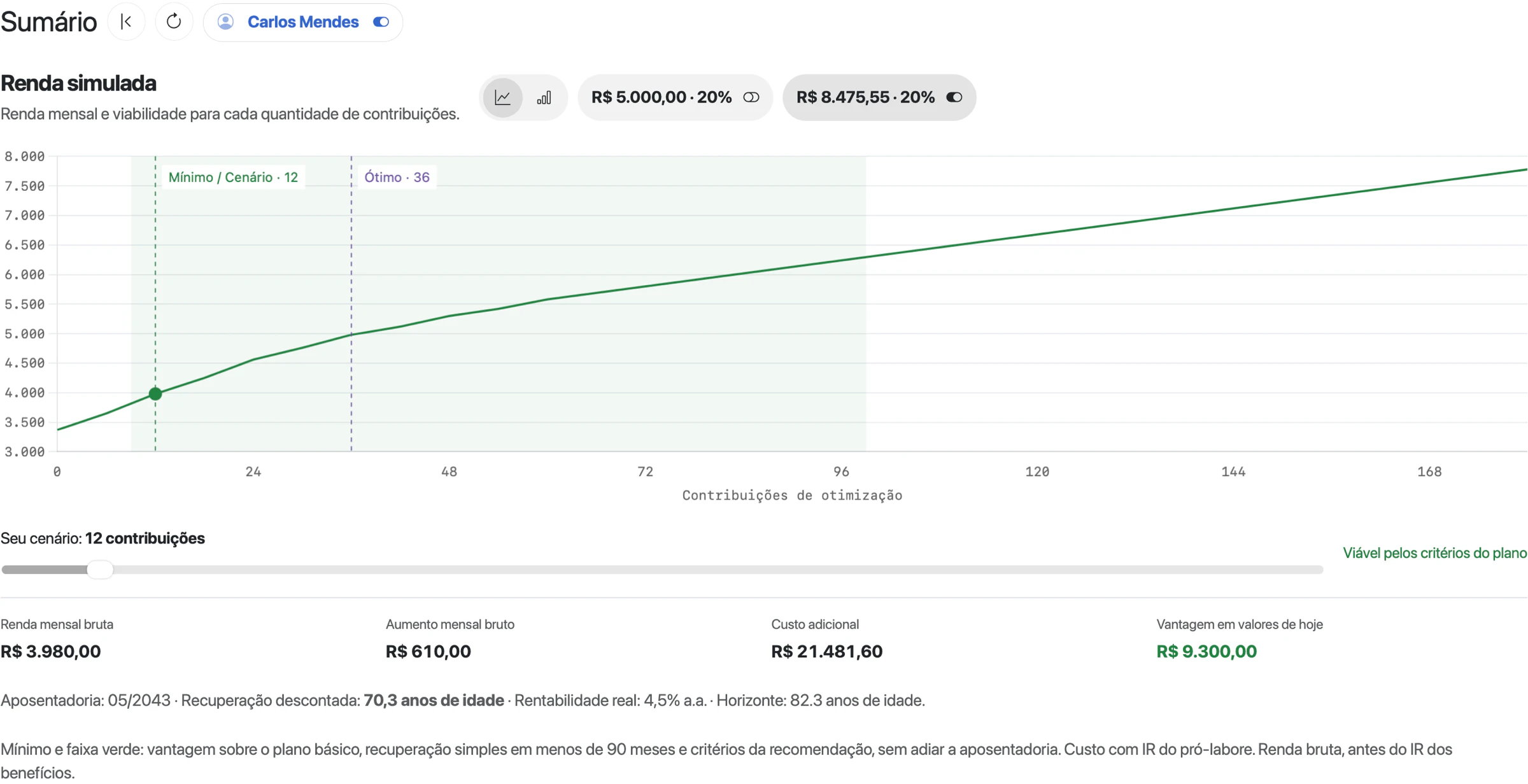Click the Carlos Mendes name label

point(303,22)
